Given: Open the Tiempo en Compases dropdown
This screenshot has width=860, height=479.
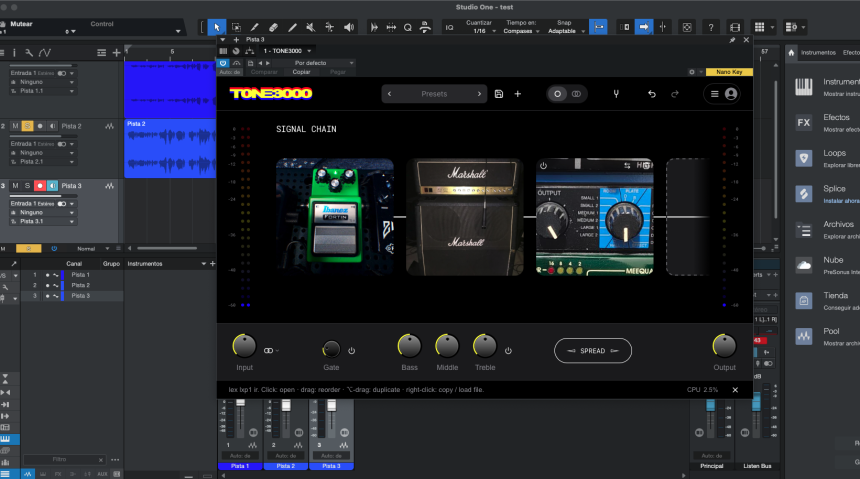Looking at the screenshot, I should point(521,31).
